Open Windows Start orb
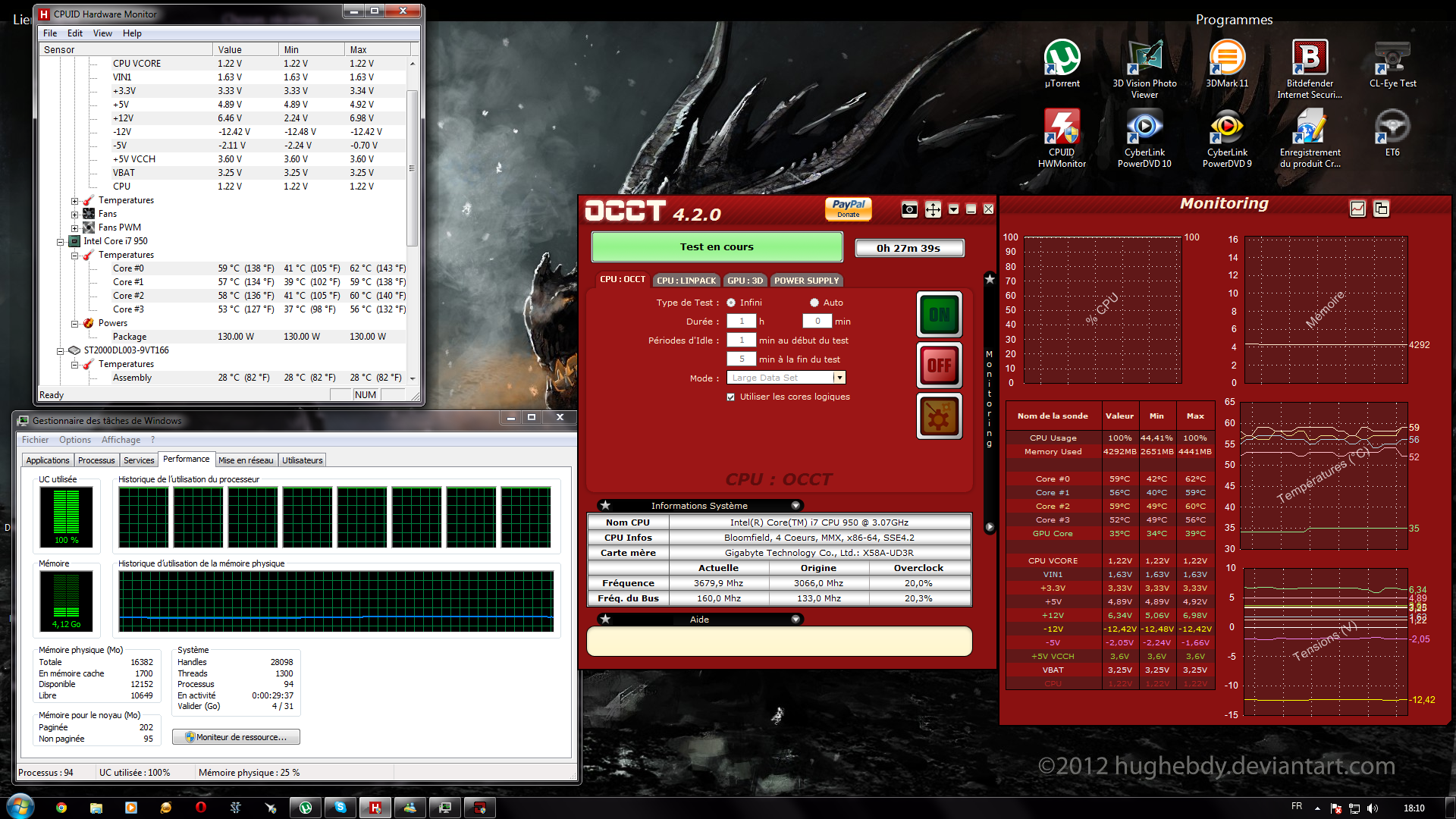This screenshot has width=1456, height=819. pyautogui.click(x=20, y=807)
